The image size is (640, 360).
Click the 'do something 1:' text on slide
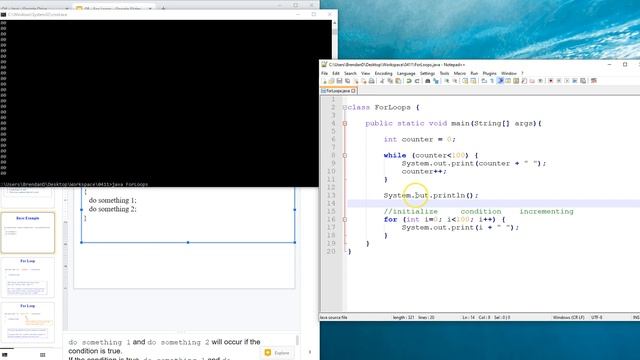(113, 200)
